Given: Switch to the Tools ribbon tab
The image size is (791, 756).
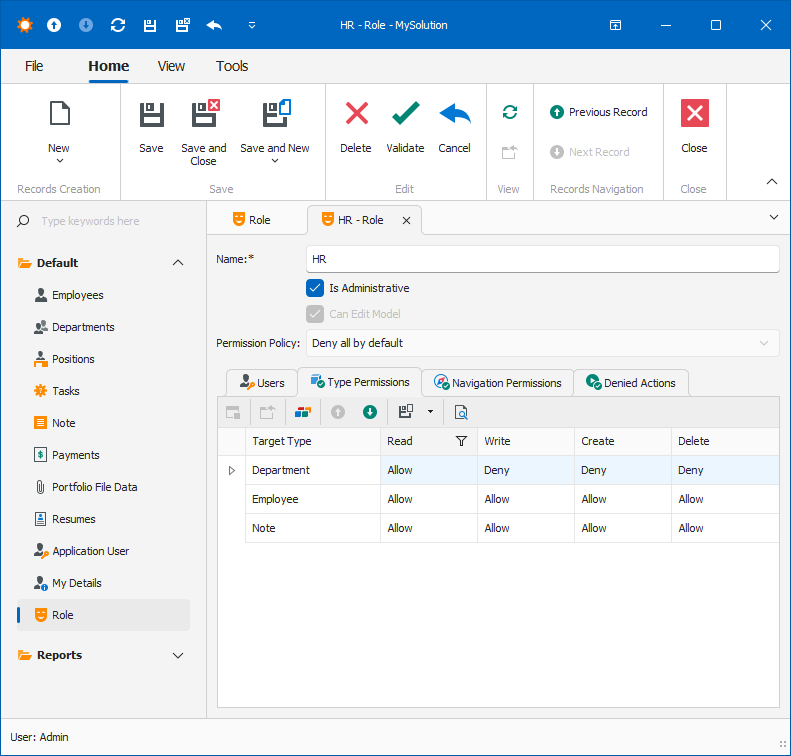Looking at the screenshot, I should pyautogui.click(x=232, y=66).
